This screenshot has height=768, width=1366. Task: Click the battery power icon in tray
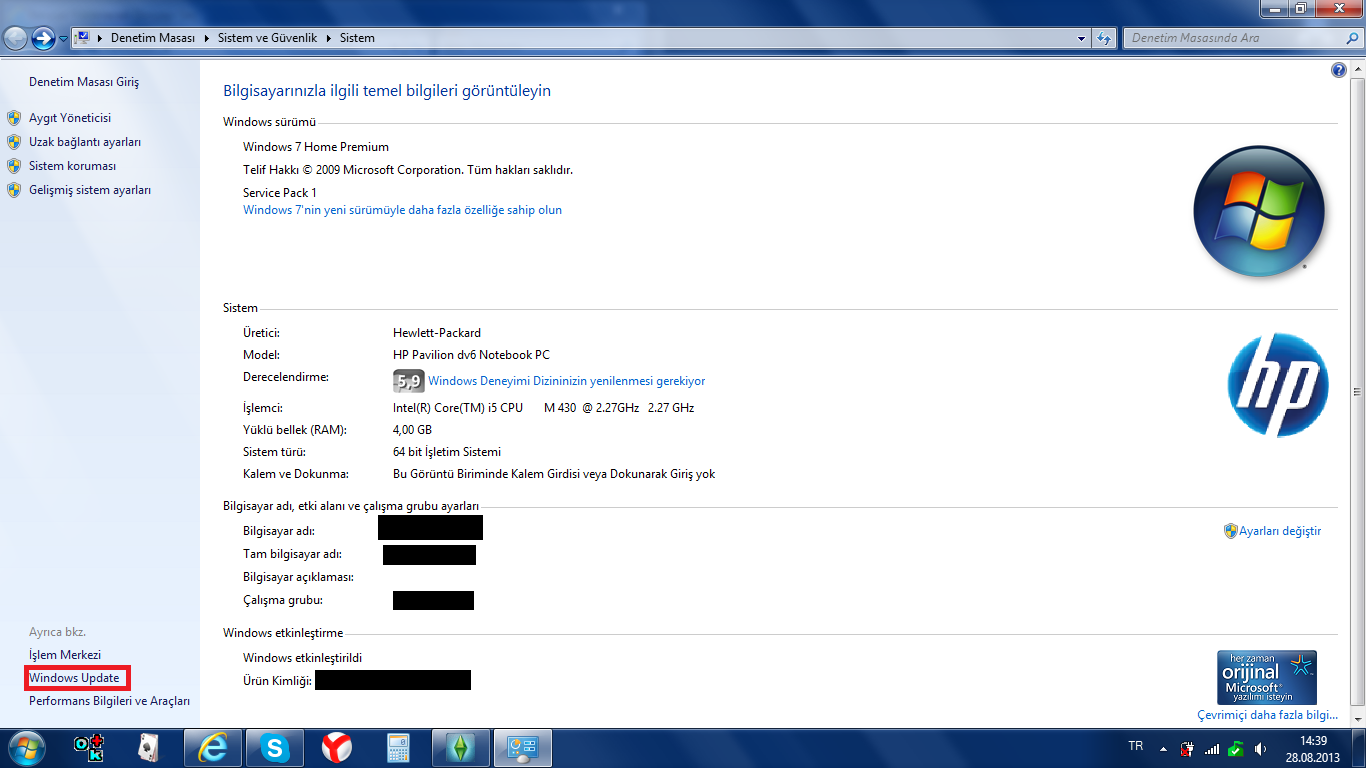[x=1187, y=748]
